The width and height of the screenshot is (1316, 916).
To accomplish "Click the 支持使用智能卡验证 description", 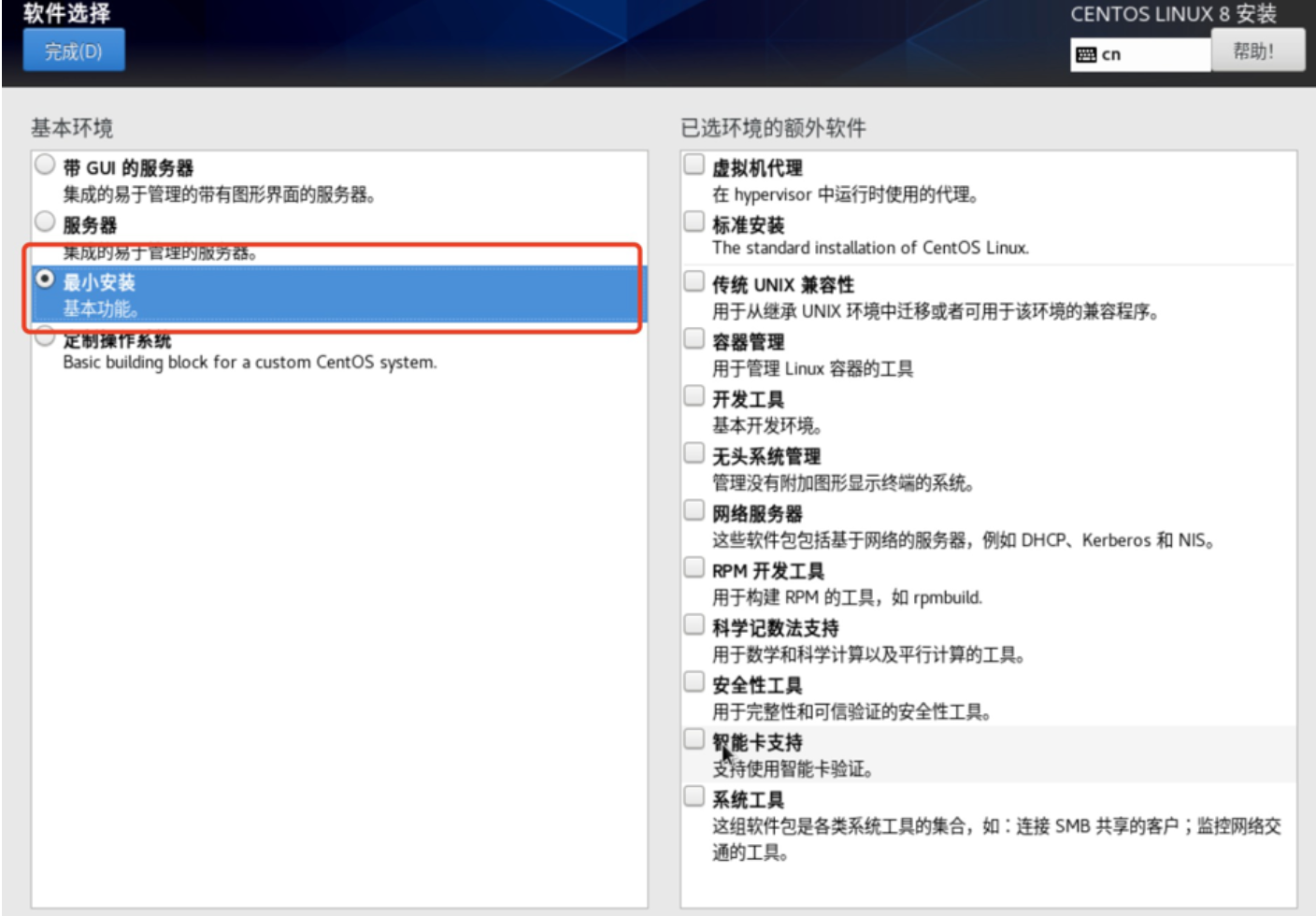I will click(x=794, y=769).
